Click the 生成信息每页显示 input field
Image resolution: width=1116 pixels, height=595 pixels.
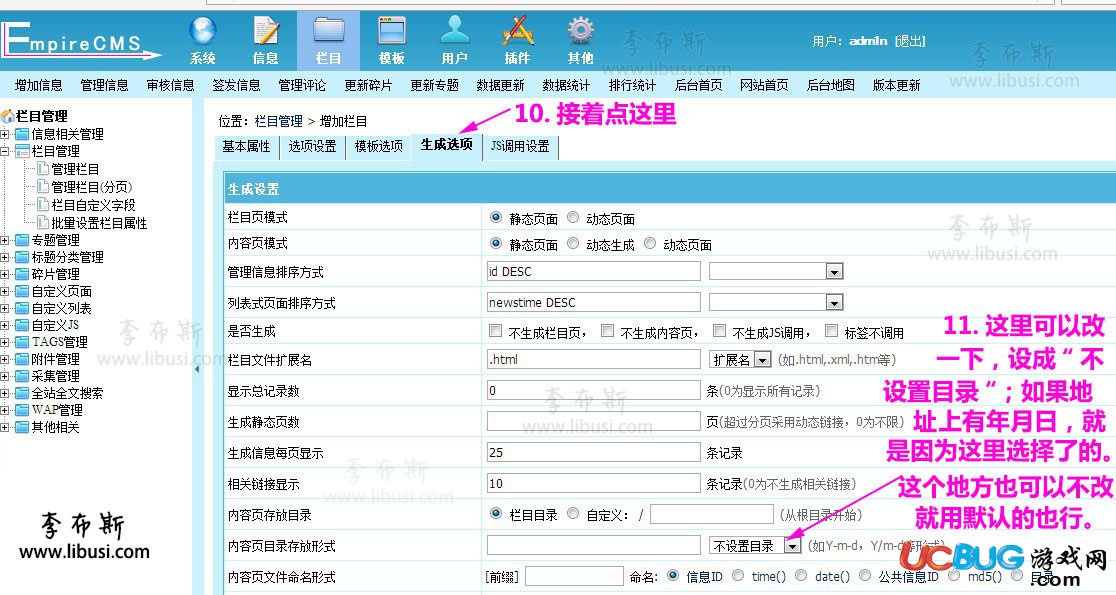pyautogui.click(x=594, y=453)
